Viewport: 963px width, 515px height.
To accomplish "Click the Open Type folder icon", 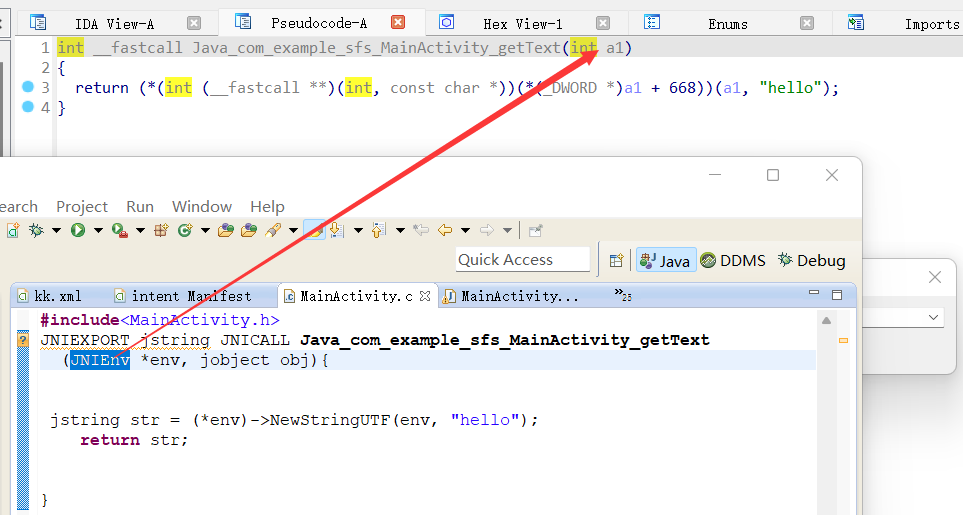I will [x=226, y=231].
